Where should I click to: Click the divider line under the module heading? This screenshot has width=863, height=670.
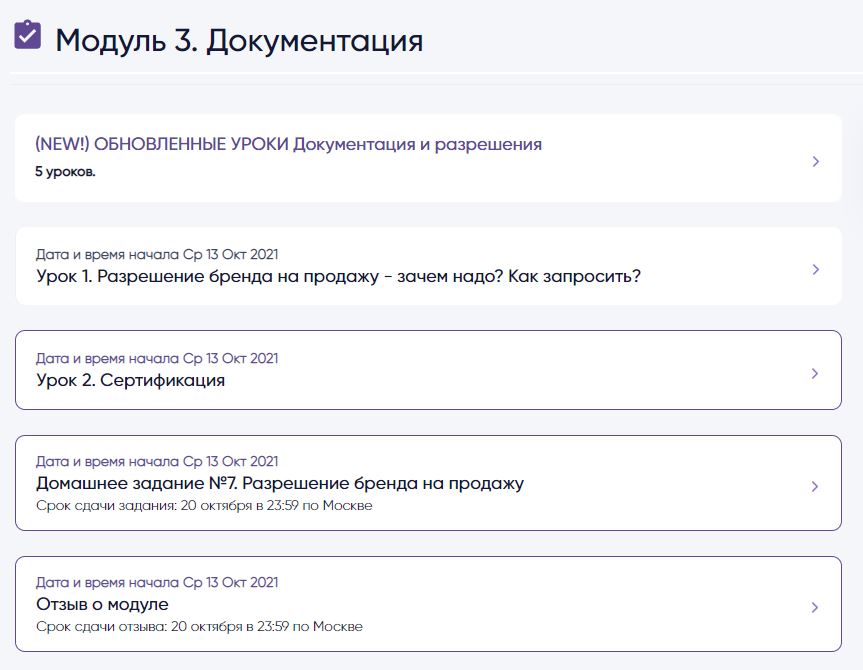click(x=431, y=74)
